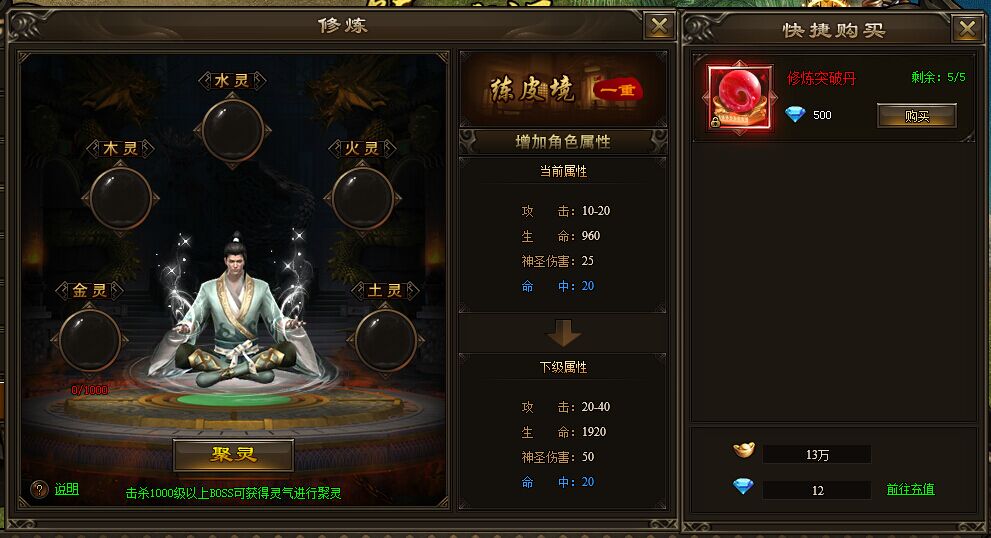This screenshot has height=538, width=991.
Task: Click the question mark help icon
Action: 39,489
